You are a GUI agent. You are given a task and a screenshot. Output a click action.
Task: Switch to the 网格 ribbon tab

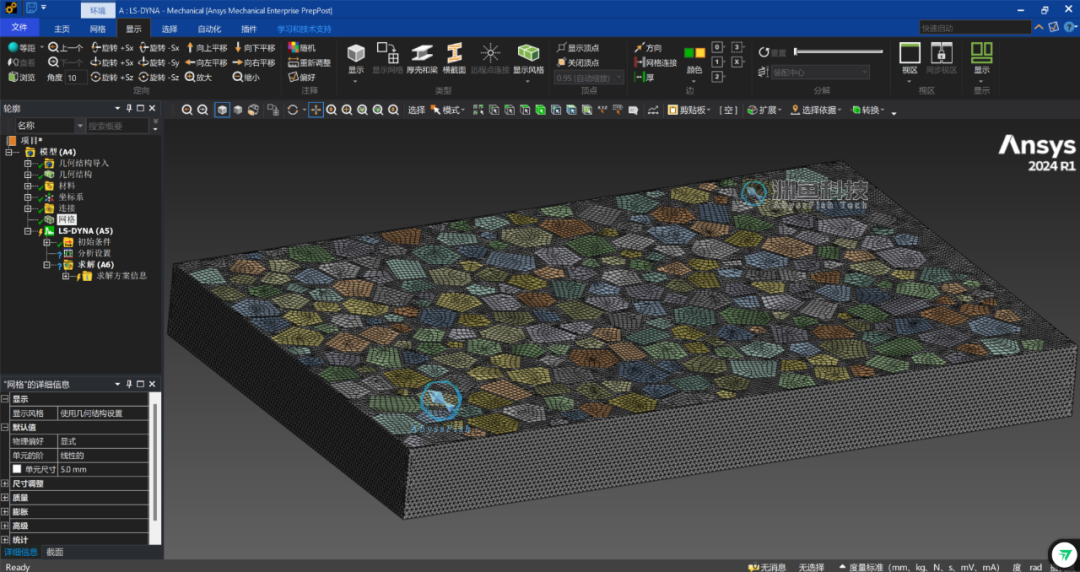pos(98,29)
